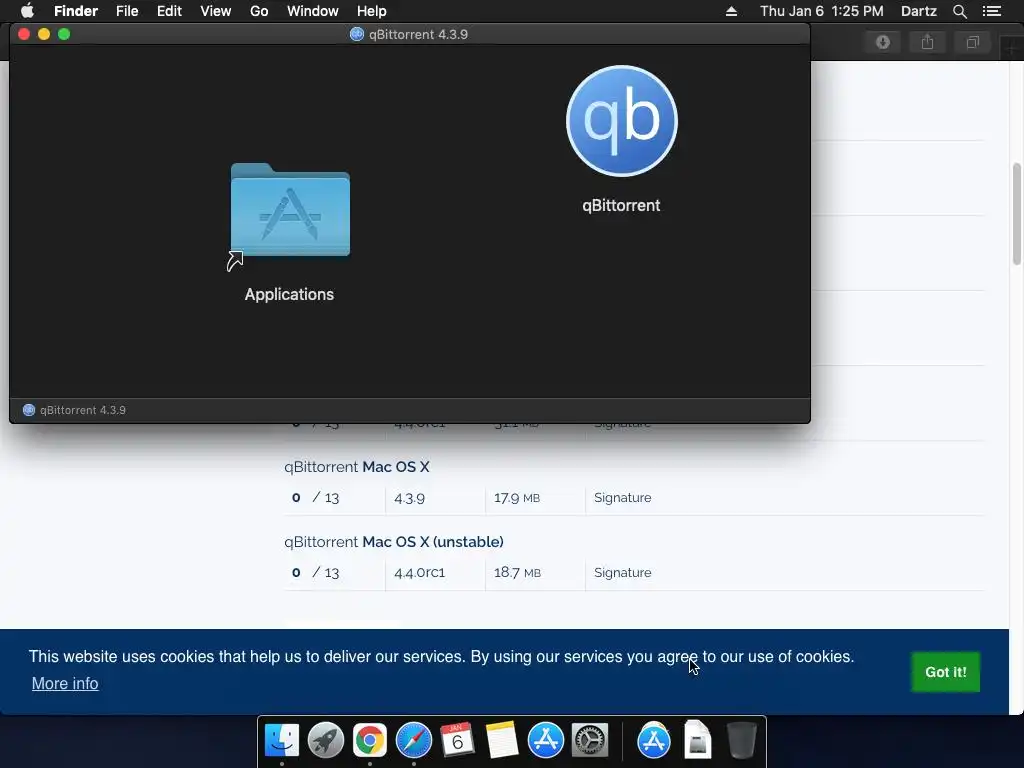Click the browser Share toolbar button
The width and height of the screenshot is (1024, 768).
(x=927, y=42)
